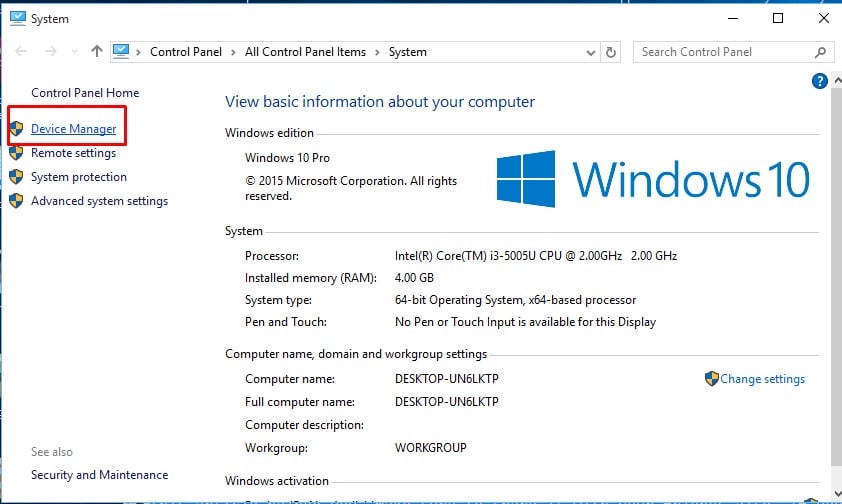
Task: Click 'View basic information about your computer' heading
Action: click(x=380, y=102)
